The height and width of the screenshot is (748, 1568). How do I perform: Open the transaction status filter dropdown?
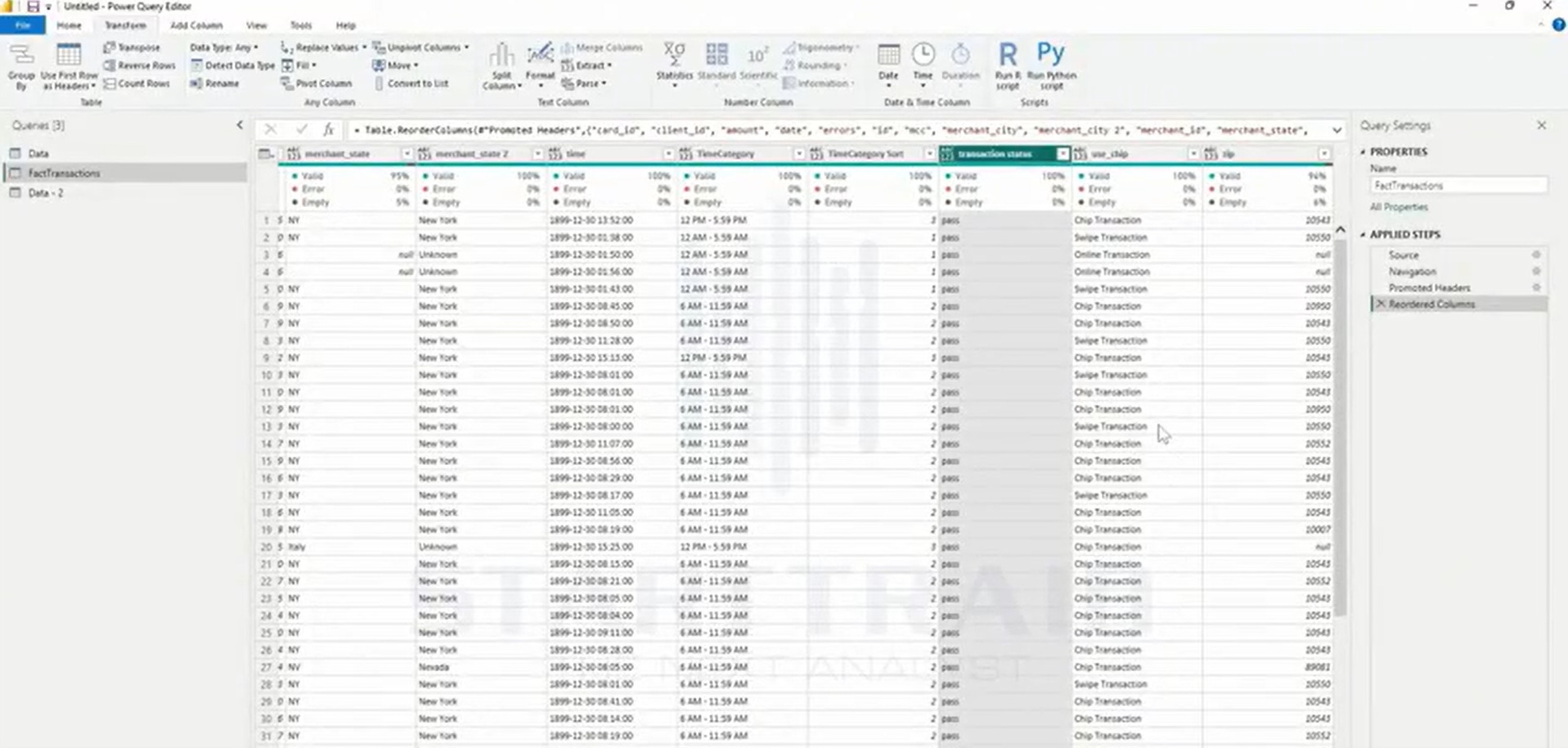point(1063,154)
